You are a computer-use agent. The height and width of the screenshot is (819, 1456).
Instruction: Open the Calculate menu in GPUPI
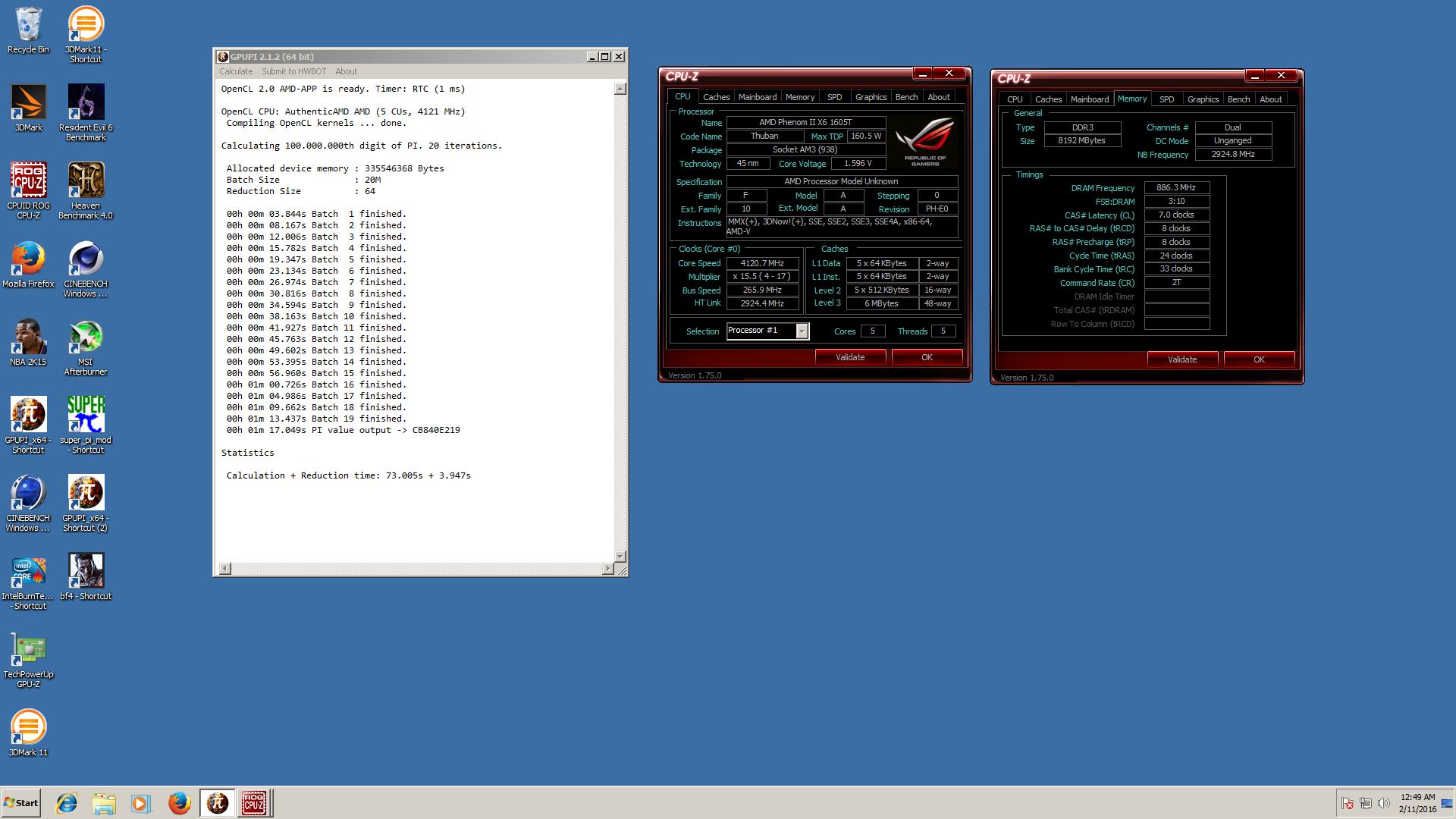tap(236, 71)
